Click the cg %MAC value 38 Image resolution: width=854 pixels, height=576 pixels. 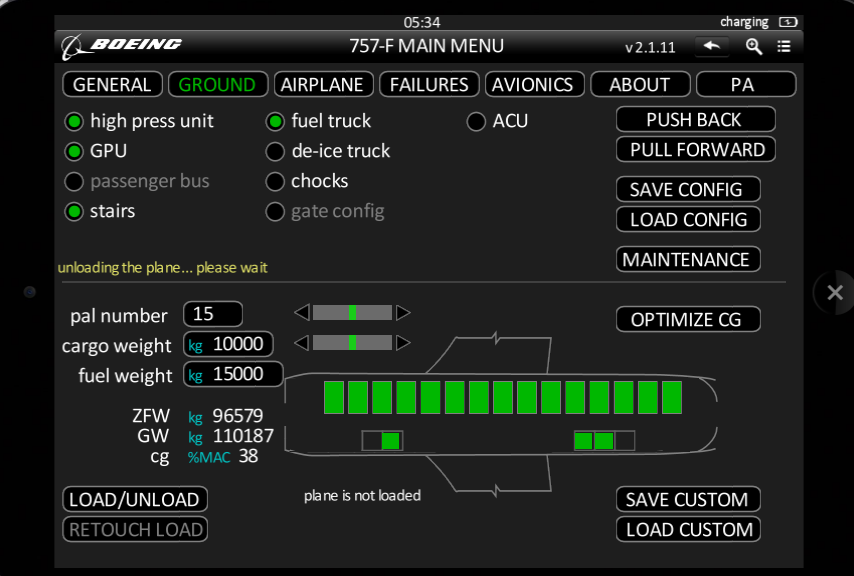[x=248, y=456]
